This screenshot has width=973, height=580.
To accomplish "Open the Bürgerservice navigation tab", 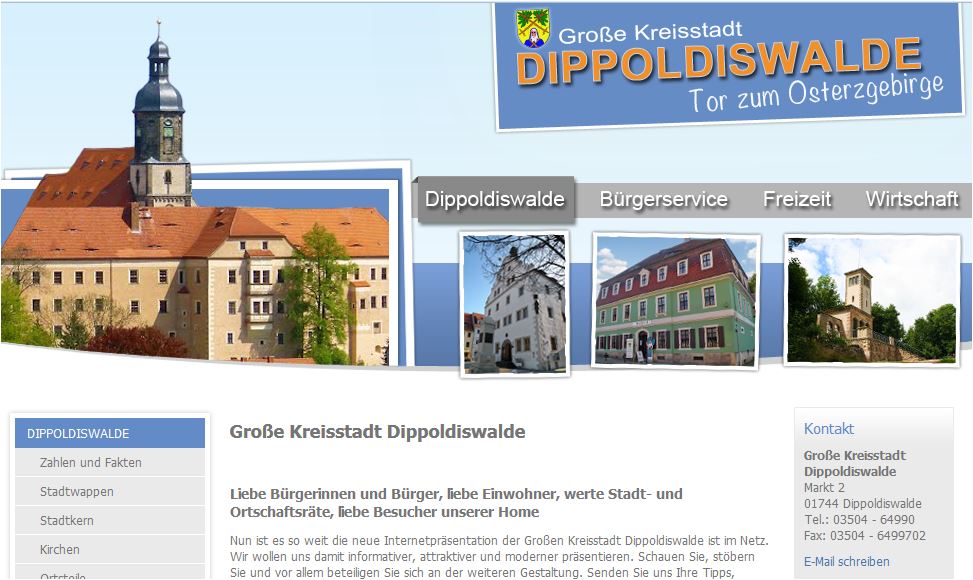I will [663, 199].
